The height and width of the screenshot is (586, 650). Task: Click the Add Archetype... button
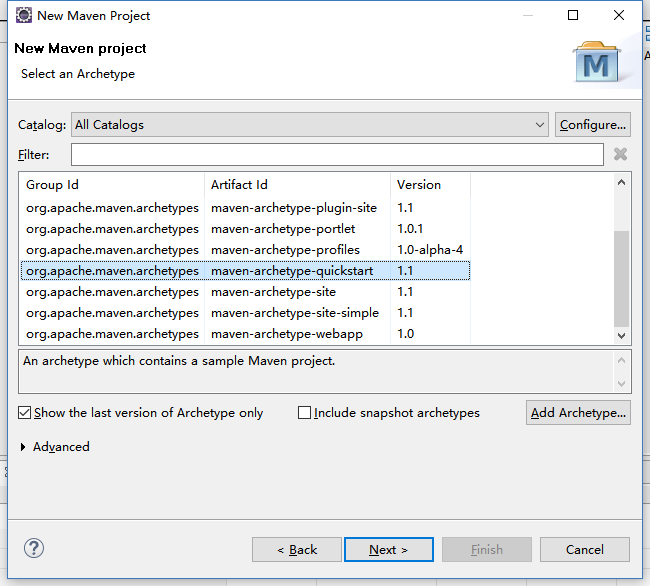tap(578, 413)
